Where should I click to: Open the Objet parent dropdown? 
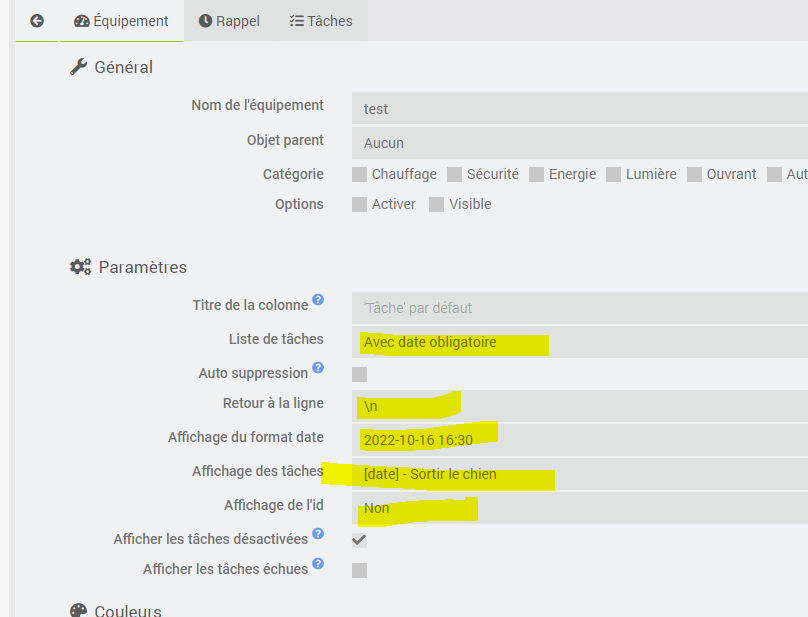coord(580,143)
